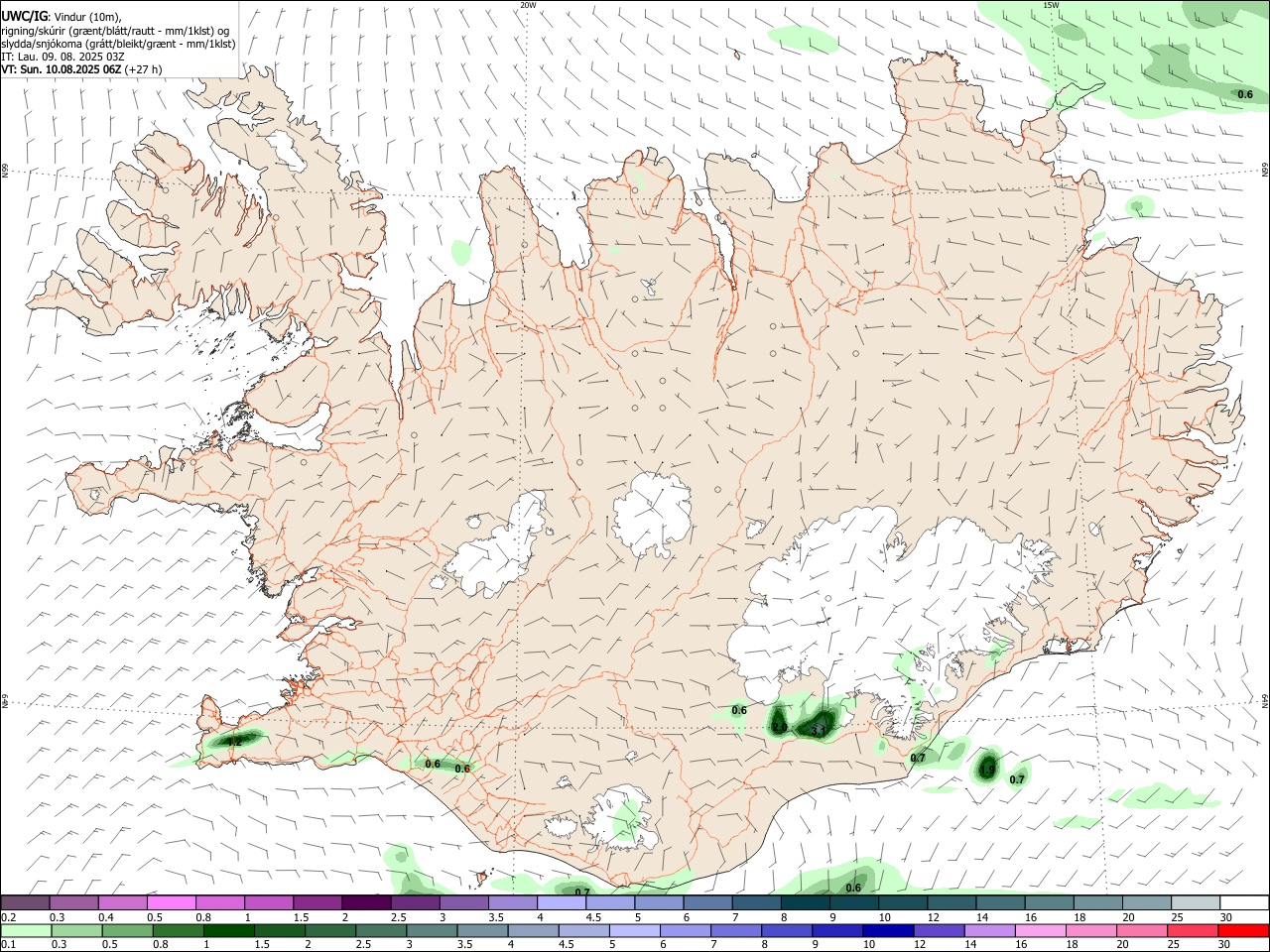Select the darkest green swatch in lower legend row
Viewport: 1270px width, 952px height.
click(x=228, y=931)
